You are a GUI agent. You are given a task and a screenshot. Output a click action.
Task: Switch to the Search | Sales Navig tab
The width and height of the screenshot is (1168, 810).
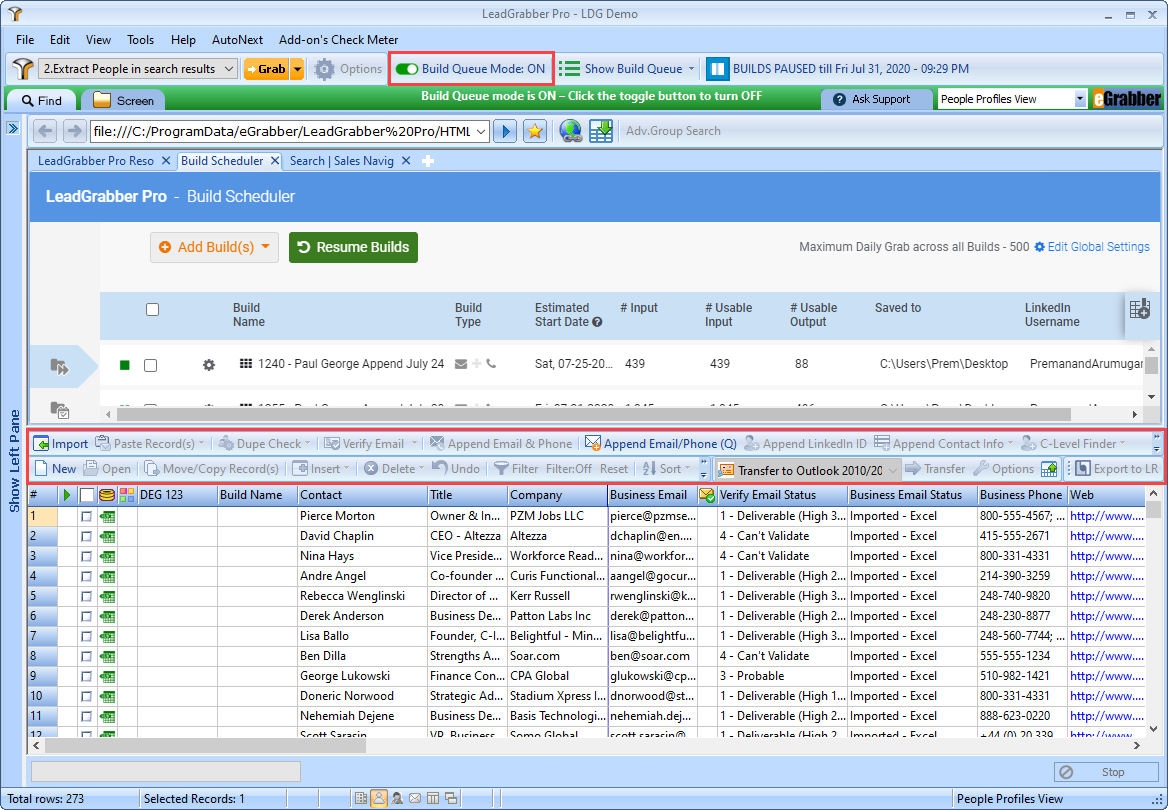click(x=342, y=161)
